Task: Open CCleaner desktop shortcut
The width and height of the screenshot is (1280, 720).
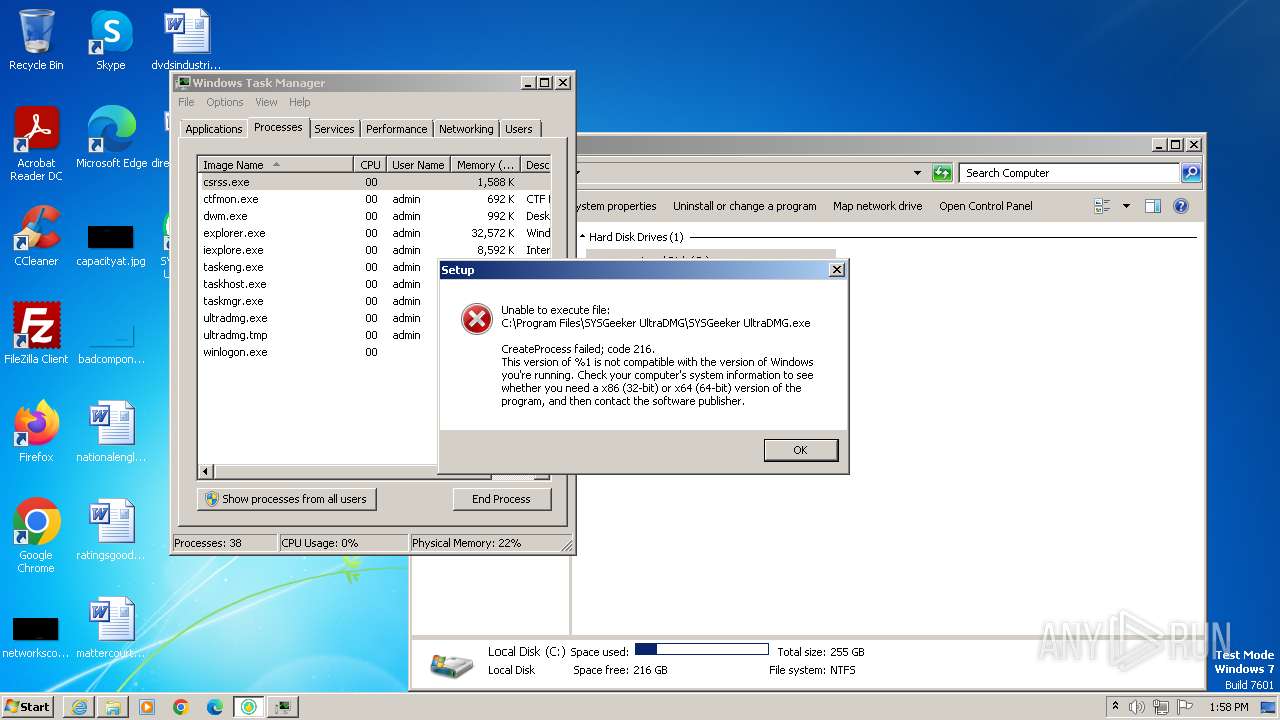Action: (36, 236)
